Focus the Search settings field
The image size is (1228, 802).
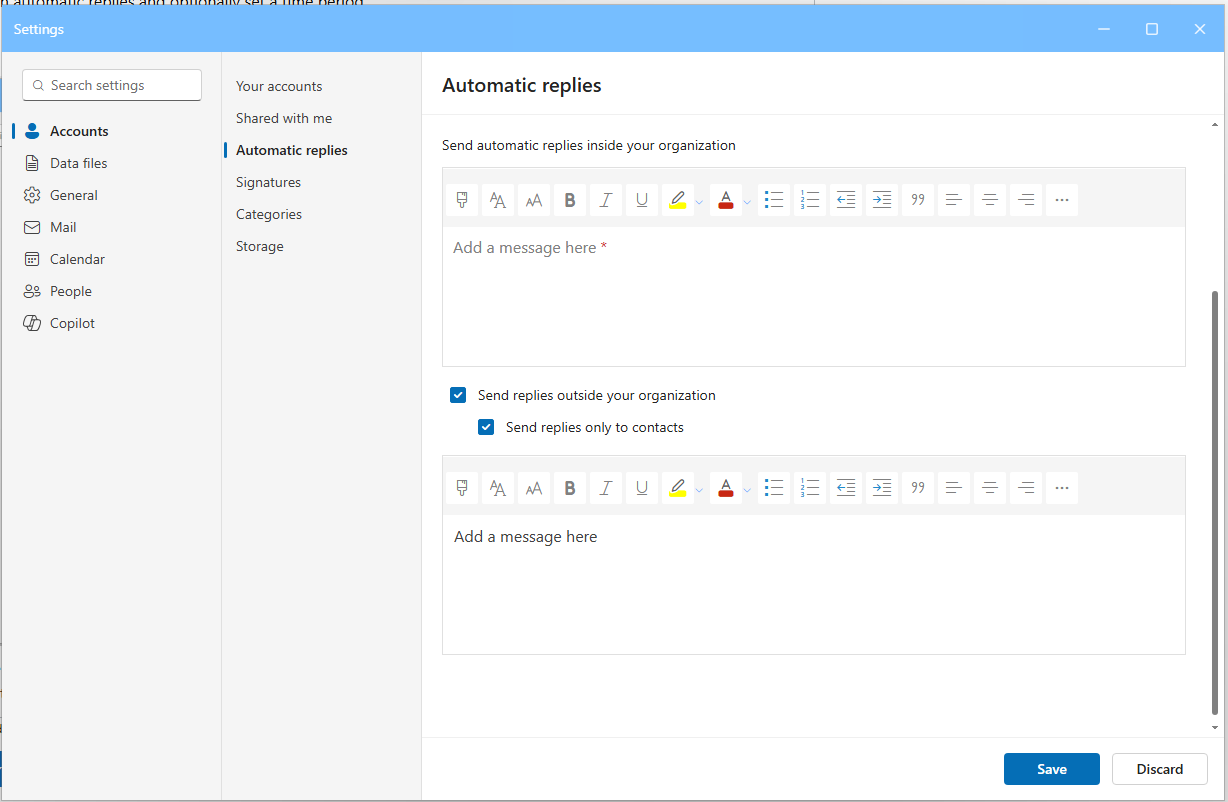pyautogui.click(x=112, y=85)
